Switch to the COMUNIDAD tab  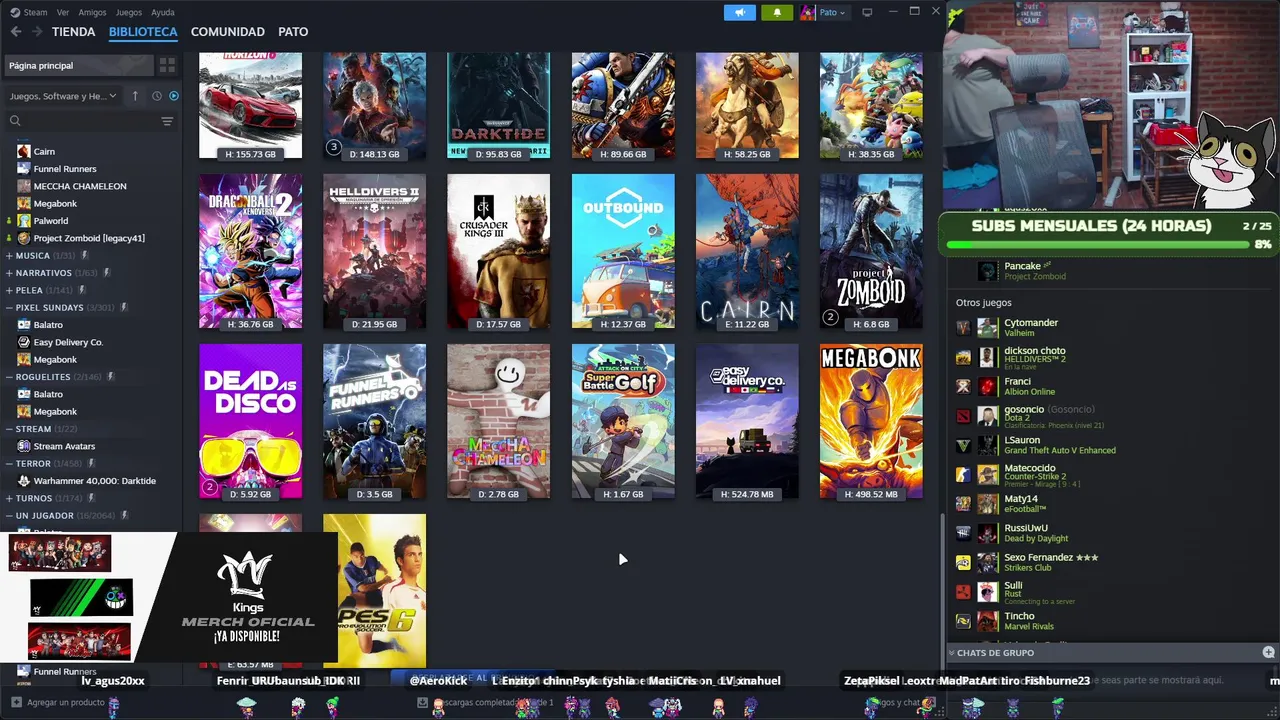click(x=228, y=32)
